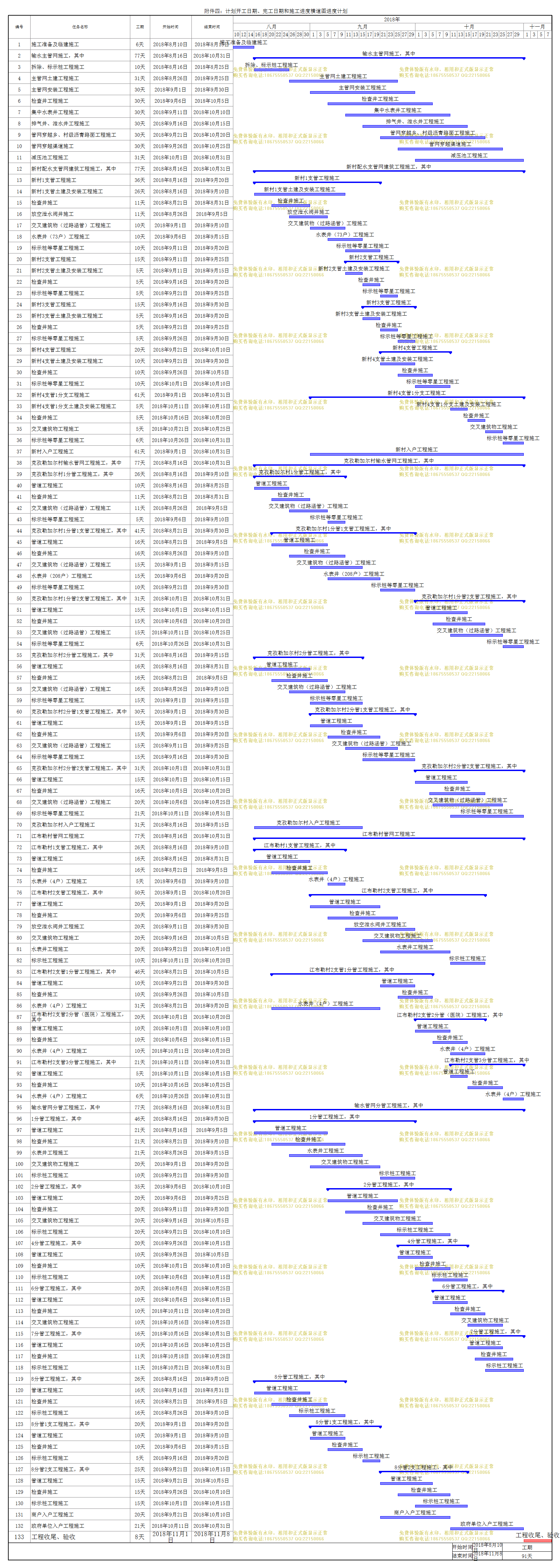This screenshot has width=560, height=1568.
Task: Select task 放空泄水阀井工程施工 in row 79
Action: (x=58, y=926)
